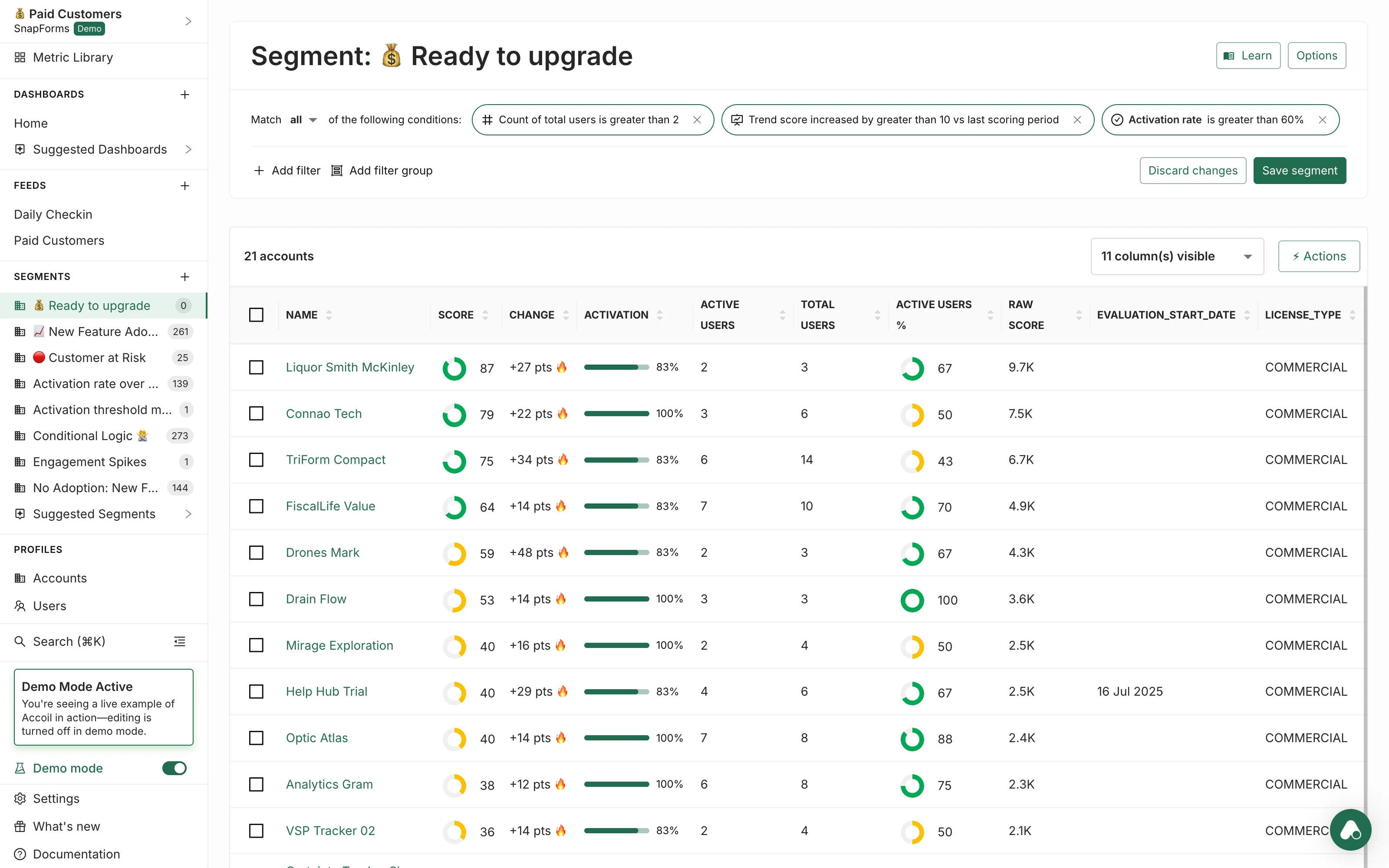Remove the Count of total users filter
1389x868 pixels.
click(697, 119)
